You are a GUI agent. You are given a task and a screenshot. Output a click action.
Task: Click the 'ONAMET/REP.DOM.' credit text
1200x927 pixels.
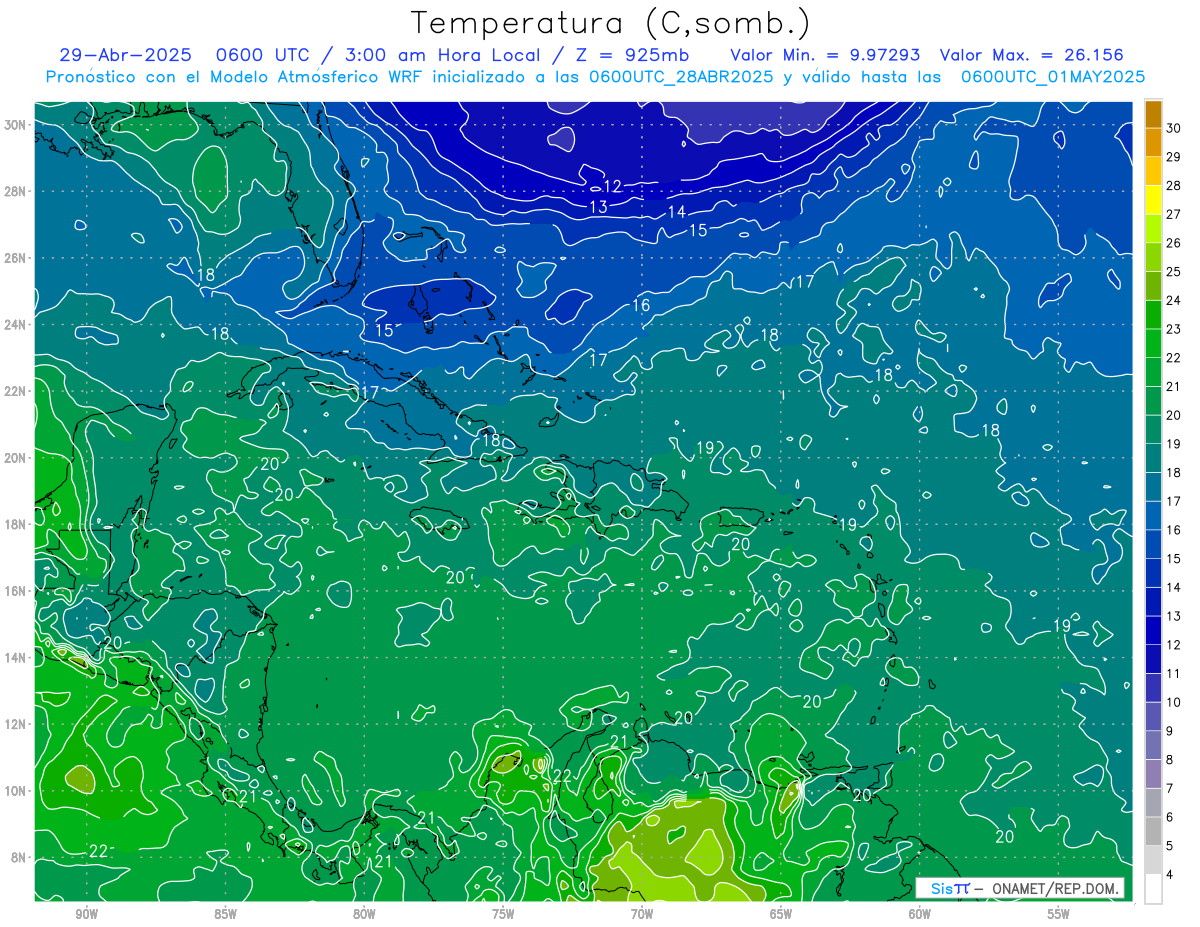[1053, 888]
